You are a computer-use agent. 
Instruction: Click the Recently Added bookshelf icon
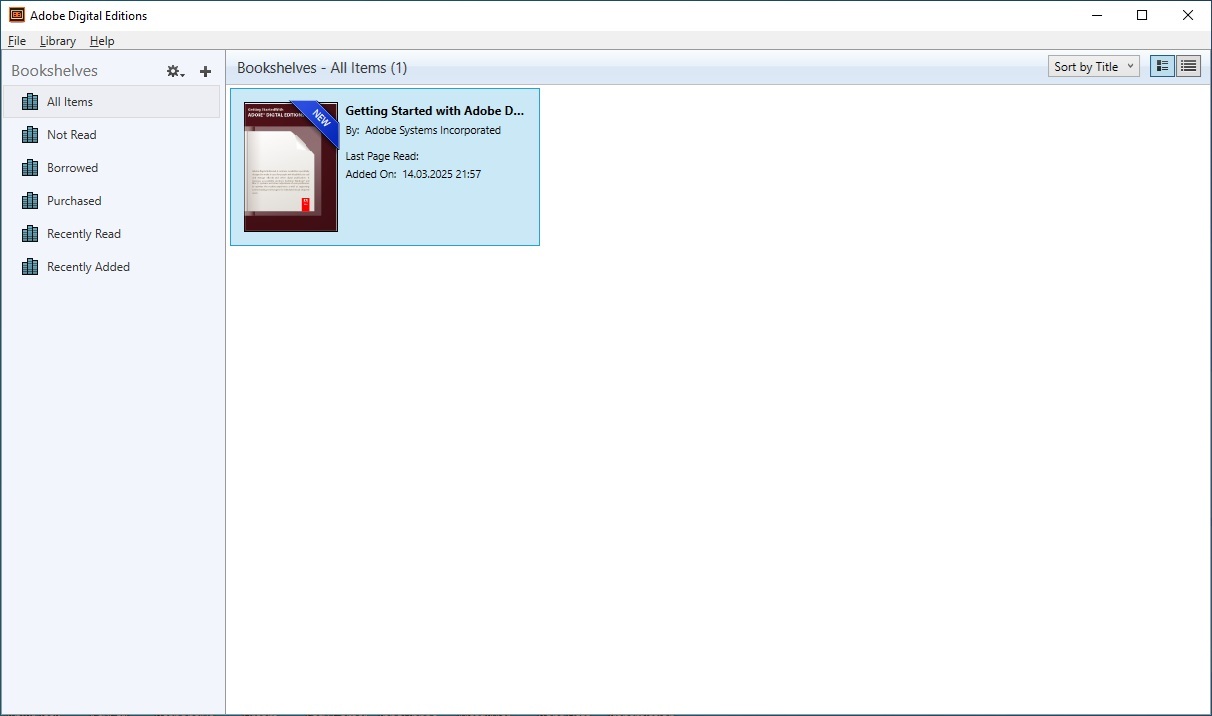point(30,267)
